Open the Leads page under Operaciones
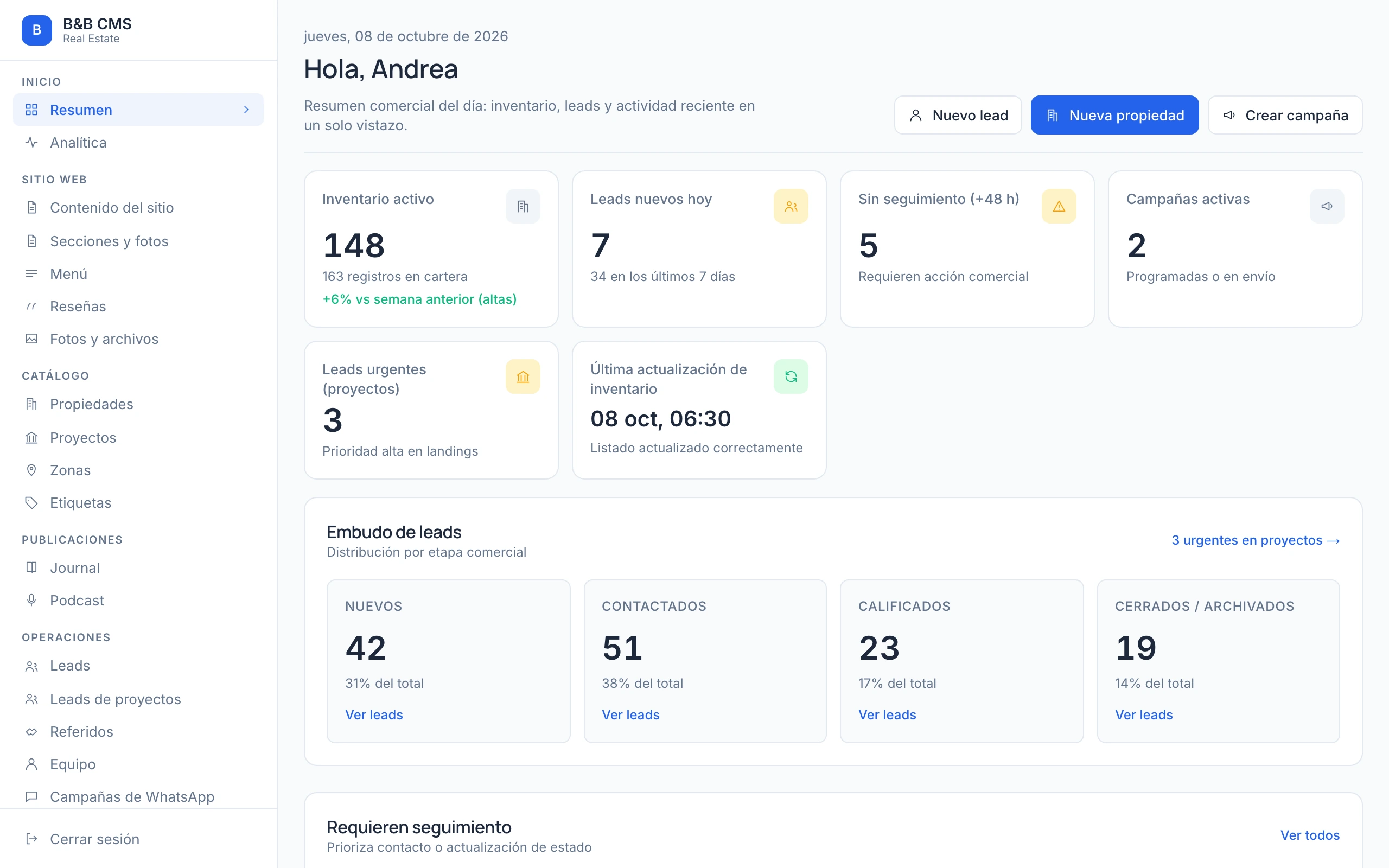Image resolution: width=1389 pixels, height=868 pixels. (x=138, y=666)
